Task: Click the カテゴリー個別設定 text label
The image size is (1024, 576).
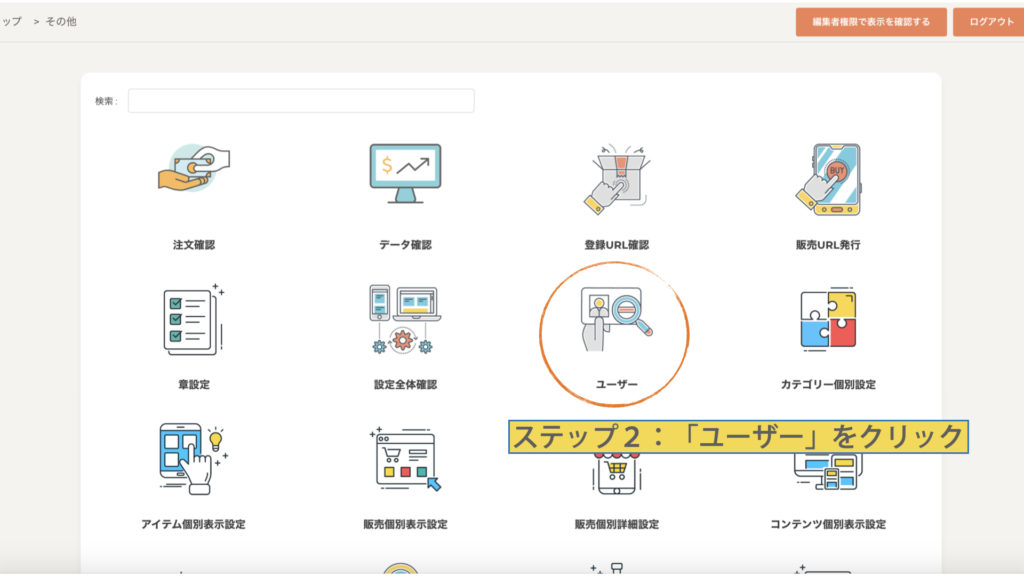Action: (x=828, y=385)
